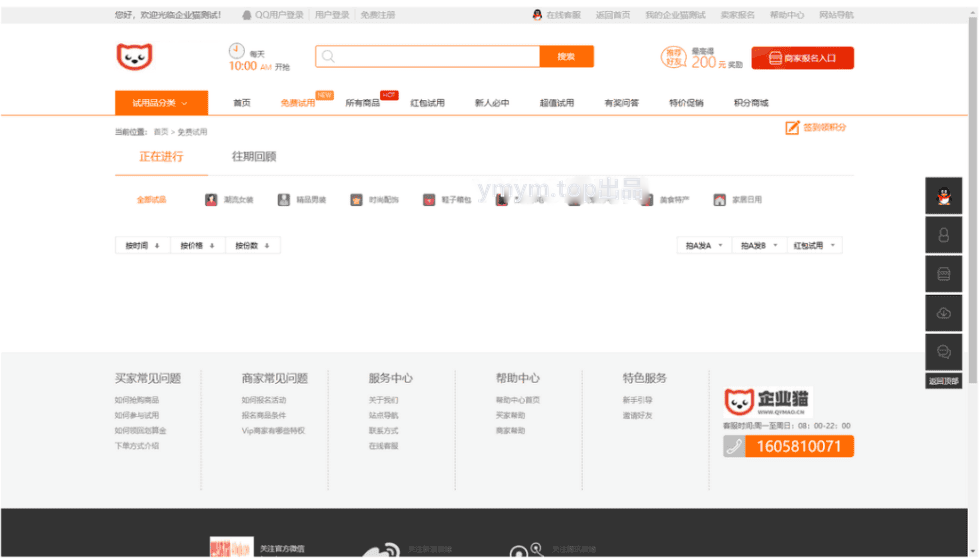Select the 家居日用 category icon

coord(719,200)
